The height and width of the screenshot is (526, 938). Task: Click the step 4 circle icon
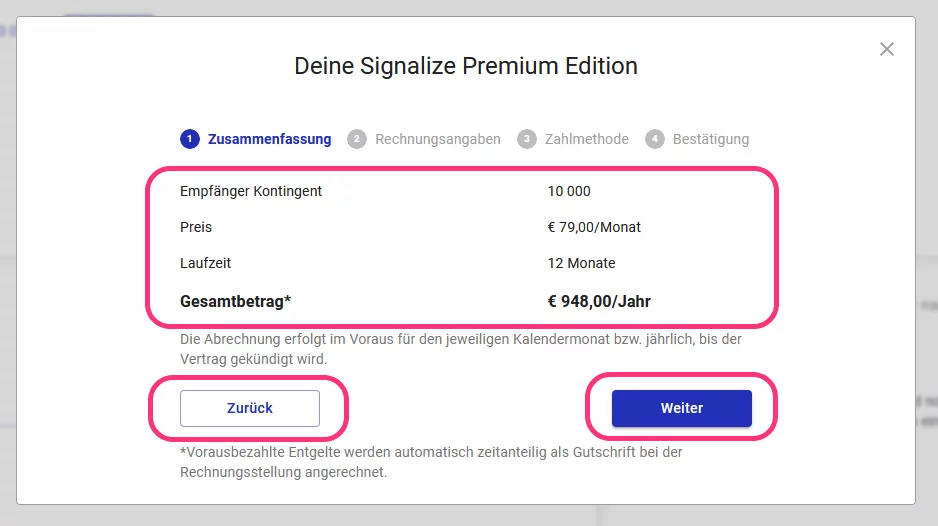[x=654, y=139]
